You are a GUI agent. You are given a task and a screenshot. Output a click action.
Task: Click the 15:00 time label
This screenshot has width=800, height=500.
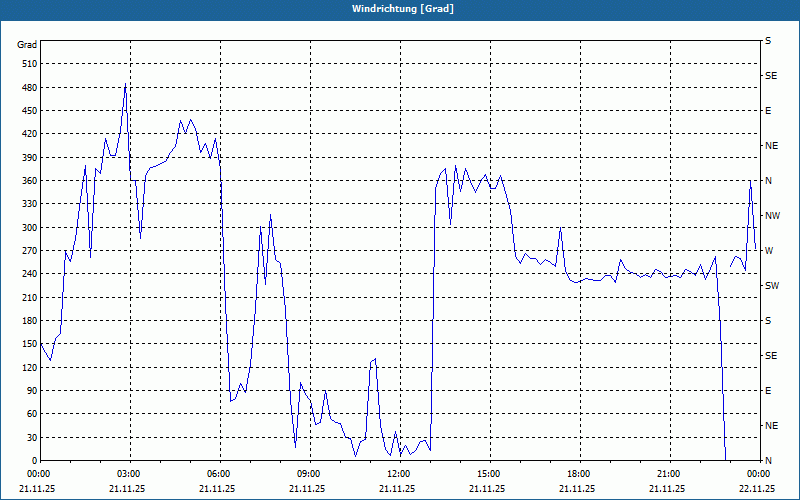[x=488, y=474]
